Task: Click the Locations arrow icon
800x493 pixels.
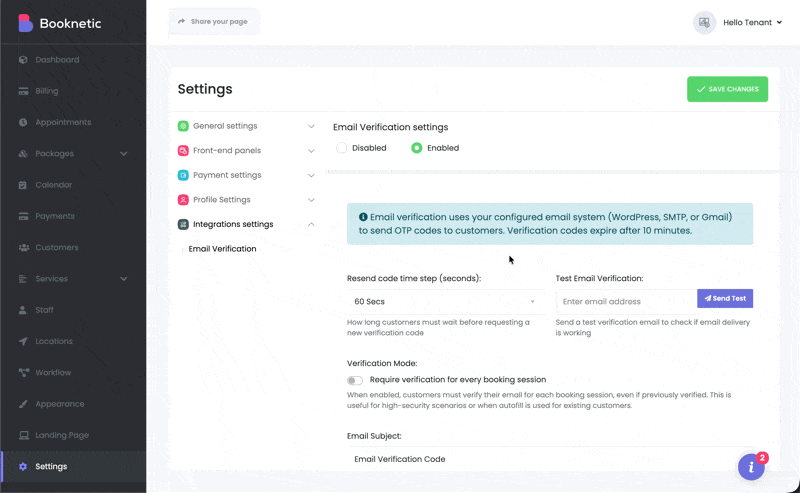Action: tap(23, 342)
